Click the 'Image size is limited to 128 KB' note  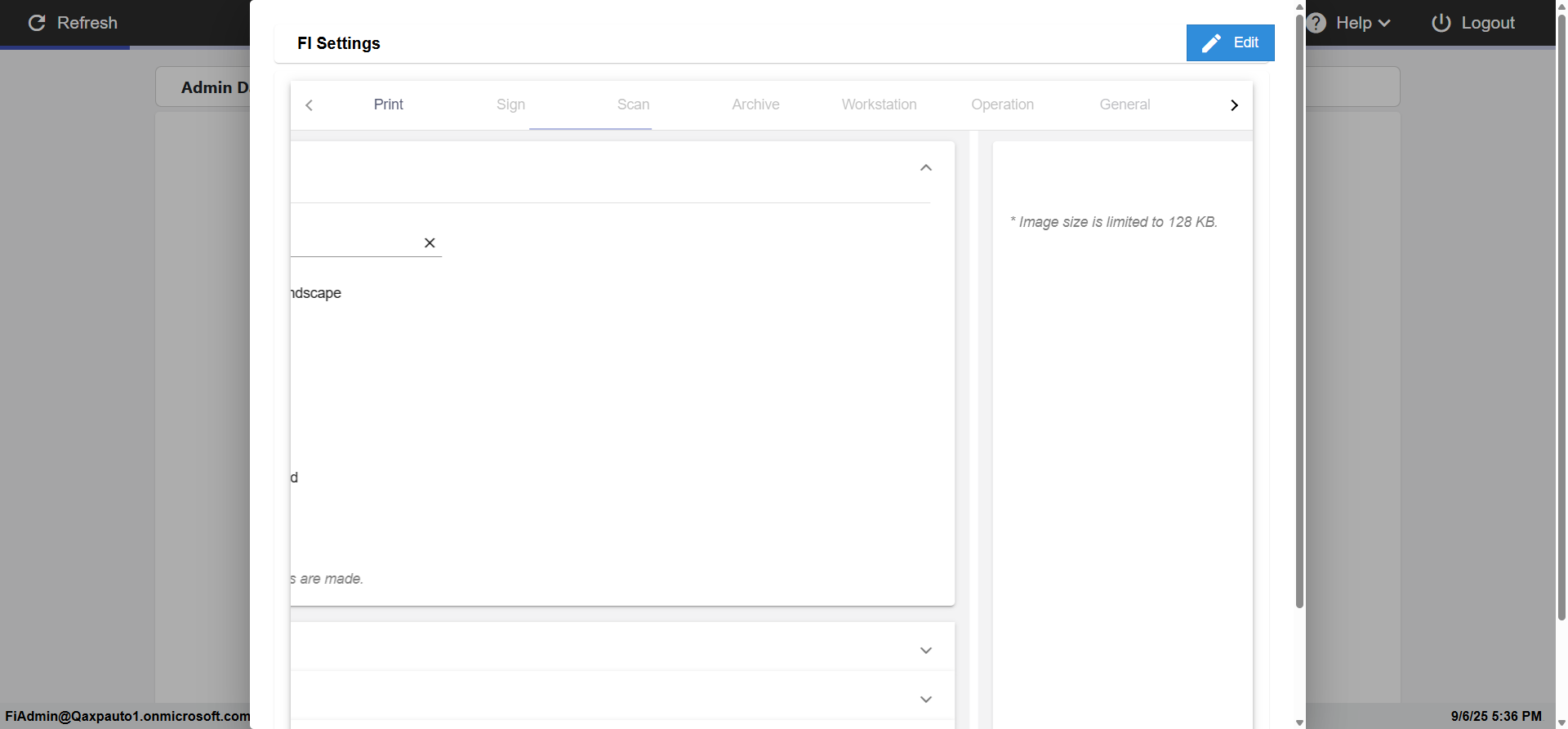click(x=1114, y=222)
